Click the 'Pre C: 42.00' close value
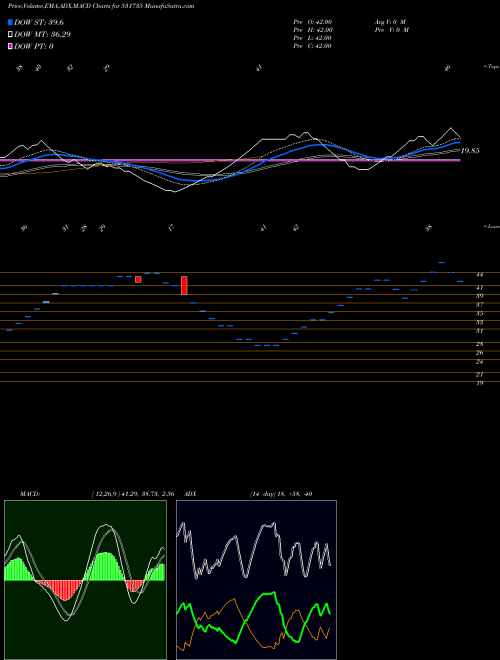Image resolution: width=500 pixels, height=660 pixels. pos(313,46)
